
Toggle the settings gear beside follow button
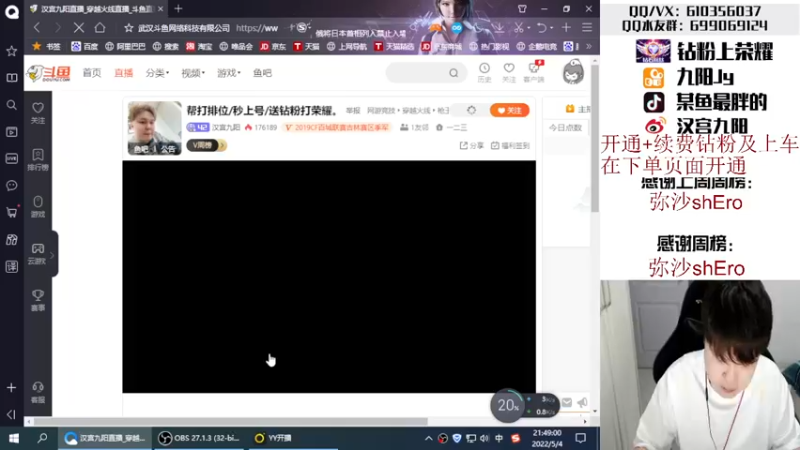click(471, 110)
